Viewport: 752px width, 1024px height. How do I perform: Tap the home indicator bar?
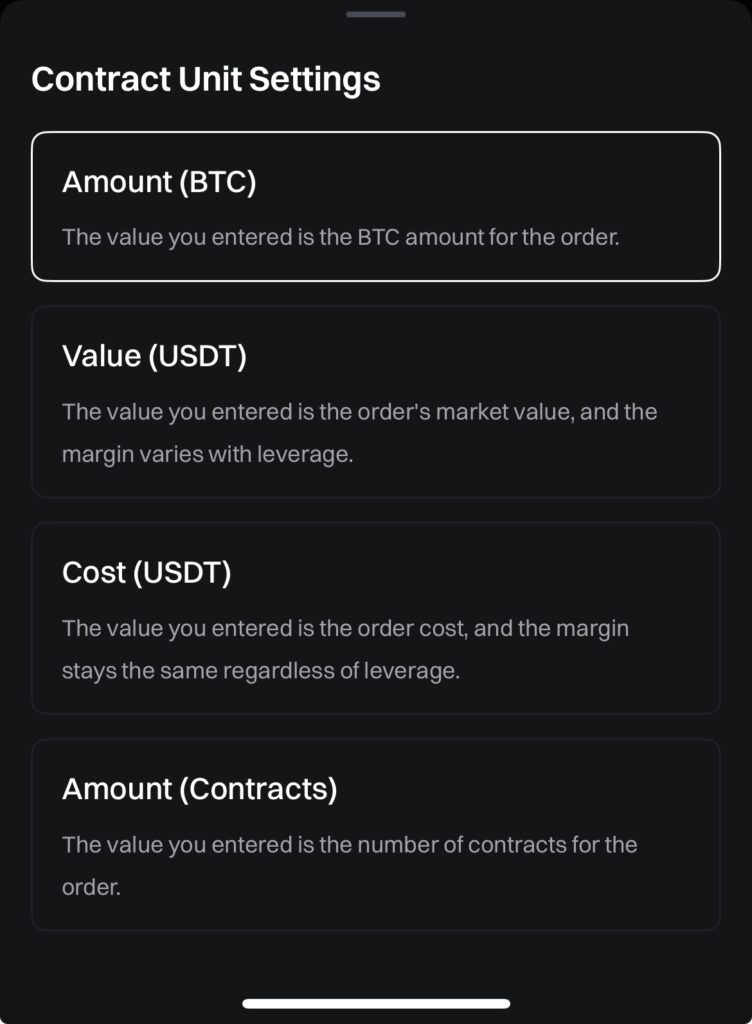click(x=376, y=1003)
